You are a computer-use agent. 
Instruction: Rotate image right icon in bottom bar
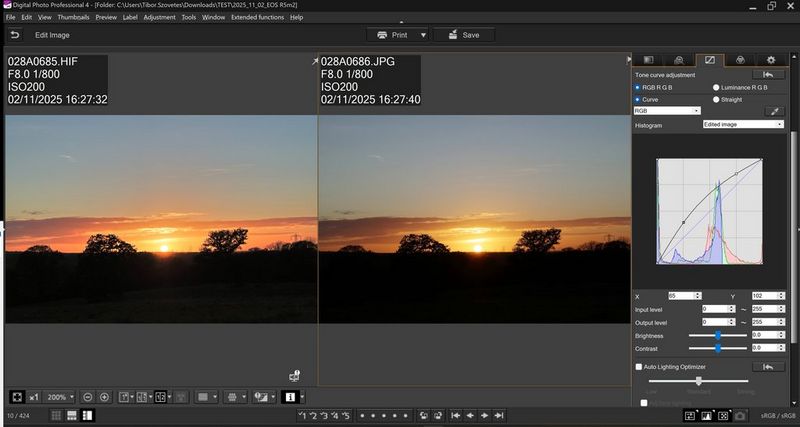coord(438,416)
